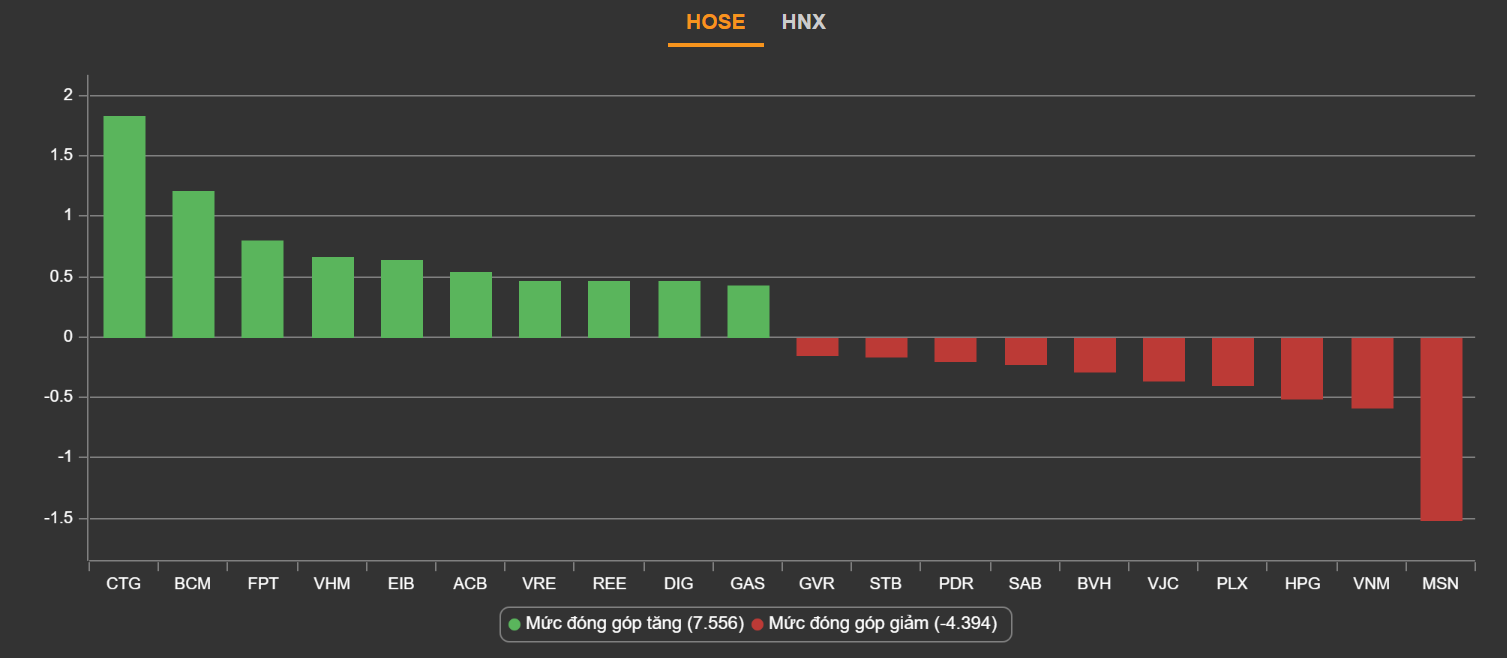Click the green BCM bar
The image size is (1507, 658).
coord(193,264)
